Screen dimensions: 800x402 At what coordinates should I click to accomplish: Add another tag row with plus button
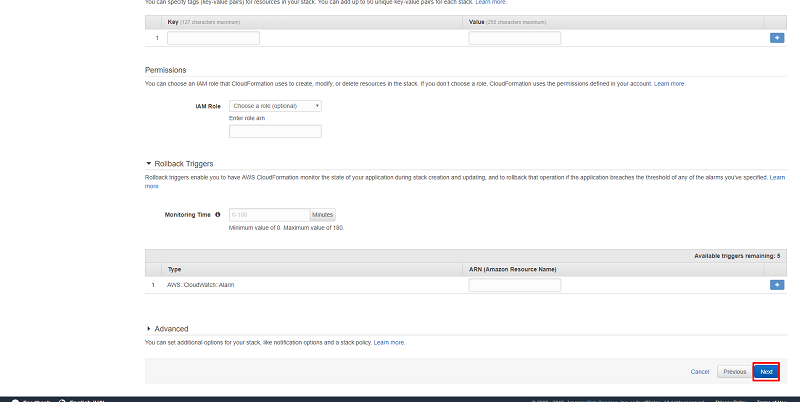(777, 38)
